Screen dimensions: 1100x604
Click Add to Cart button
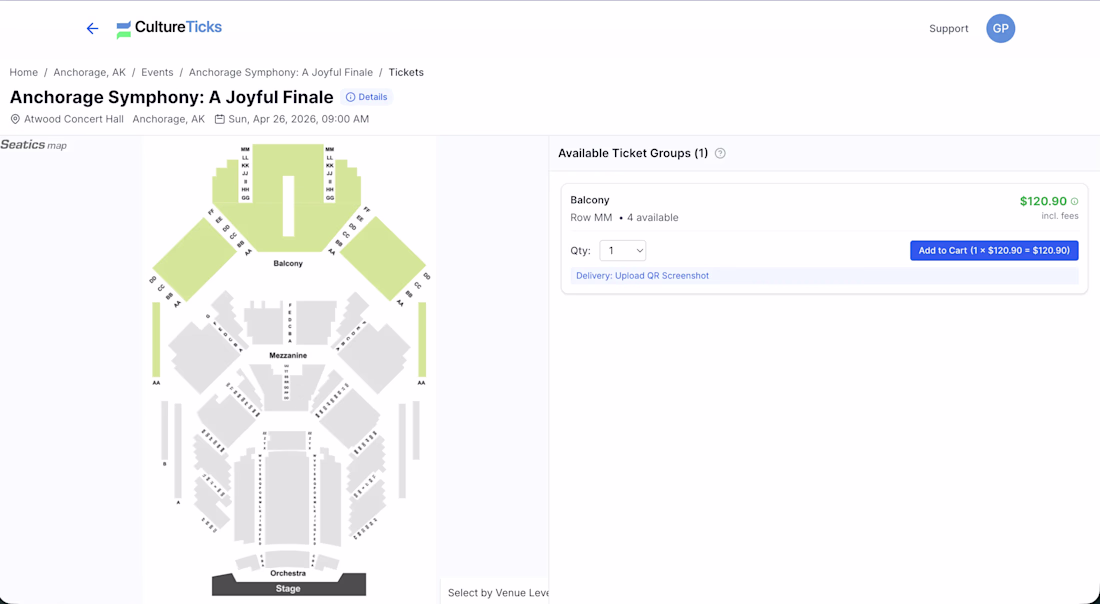pyautogui.click(x=994, y=251)
